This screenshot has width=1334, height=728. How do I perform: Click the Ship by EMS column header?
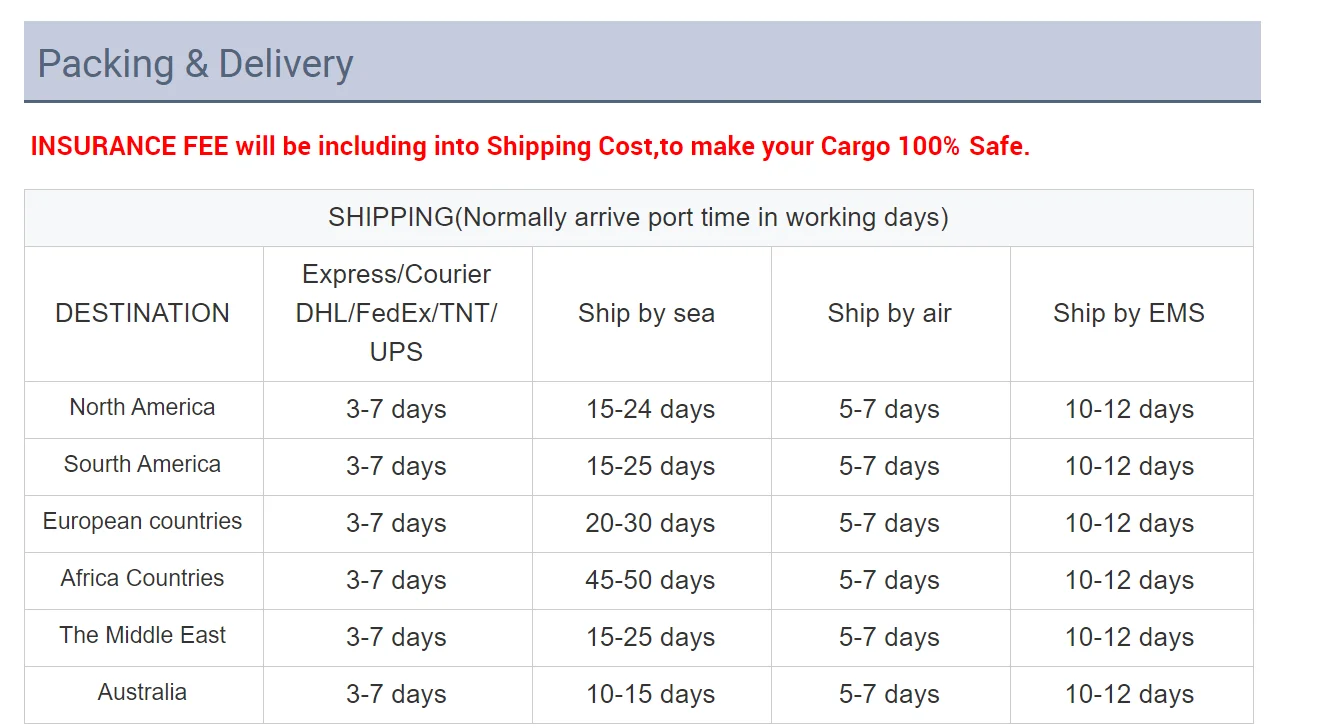1128,313
